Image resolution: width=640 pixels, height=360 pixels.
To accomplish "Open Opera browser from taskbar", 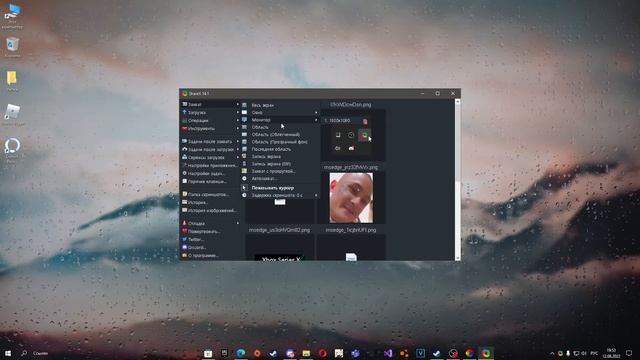I will (322, 353).
